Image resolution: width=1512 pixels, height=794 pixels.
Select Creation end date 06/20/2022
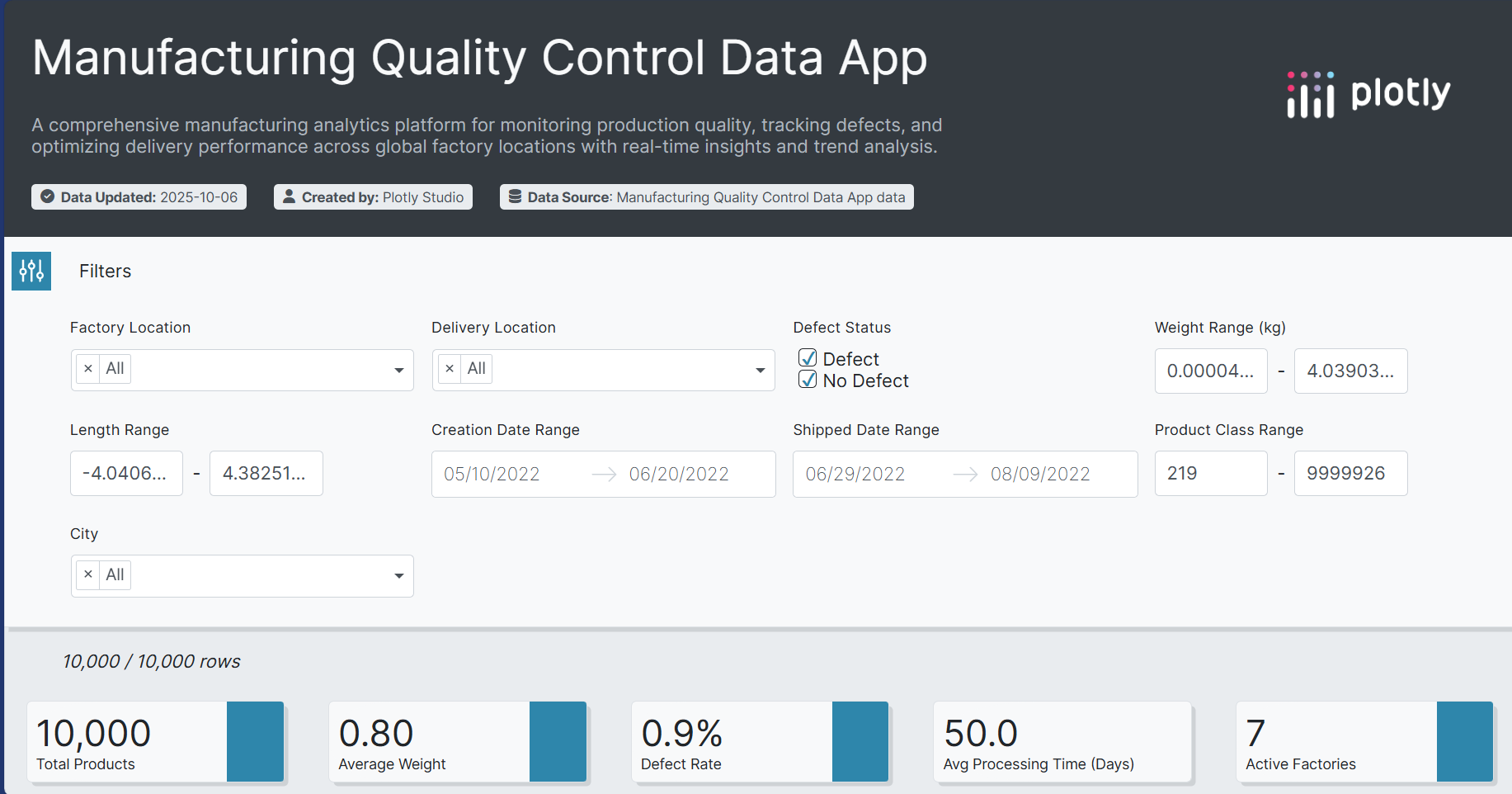pyautogui.click(x=679, y=474)
